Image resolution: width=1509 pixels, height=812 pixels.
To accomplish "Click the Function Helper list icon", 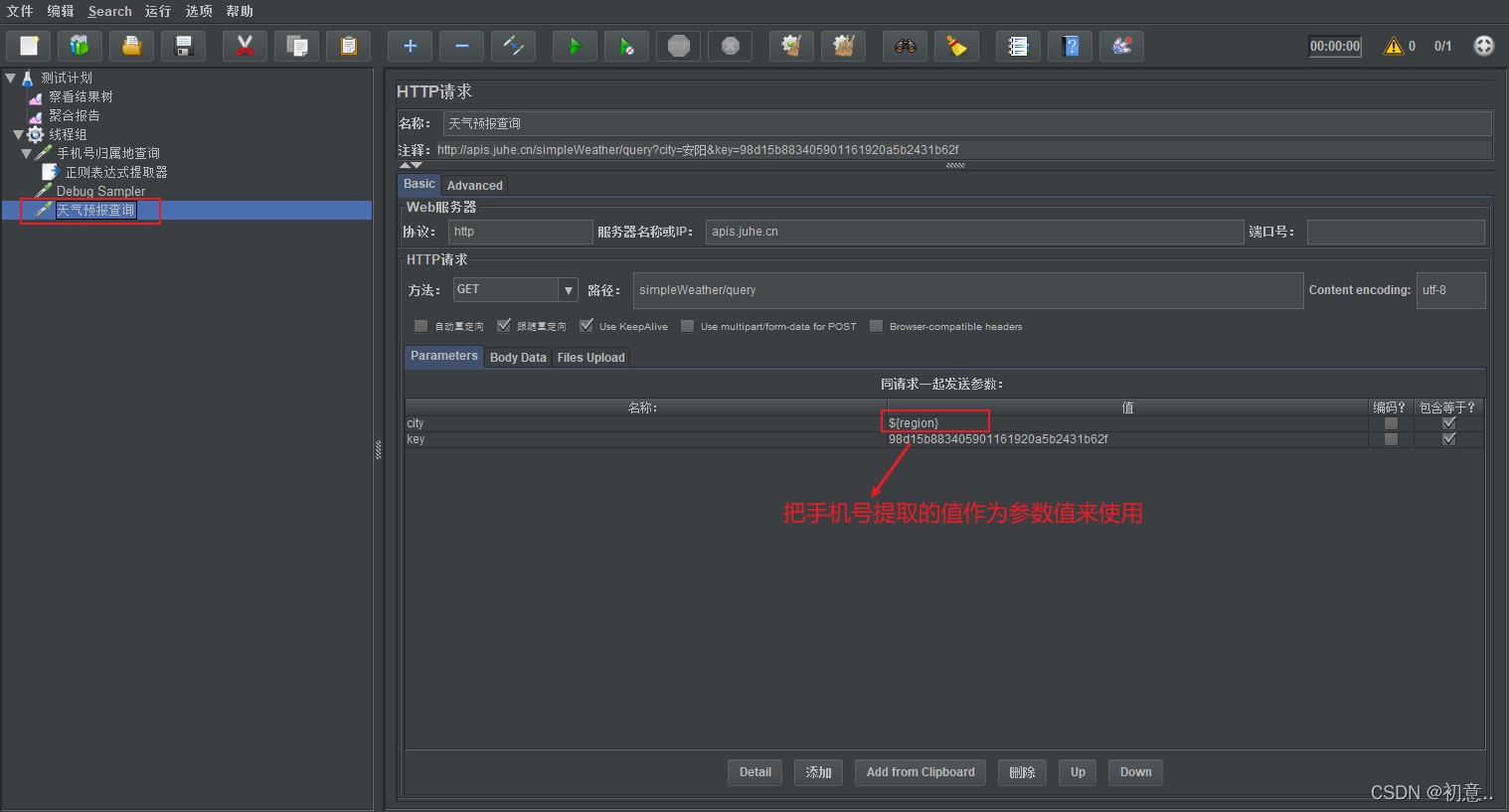I will (1018, 46).
